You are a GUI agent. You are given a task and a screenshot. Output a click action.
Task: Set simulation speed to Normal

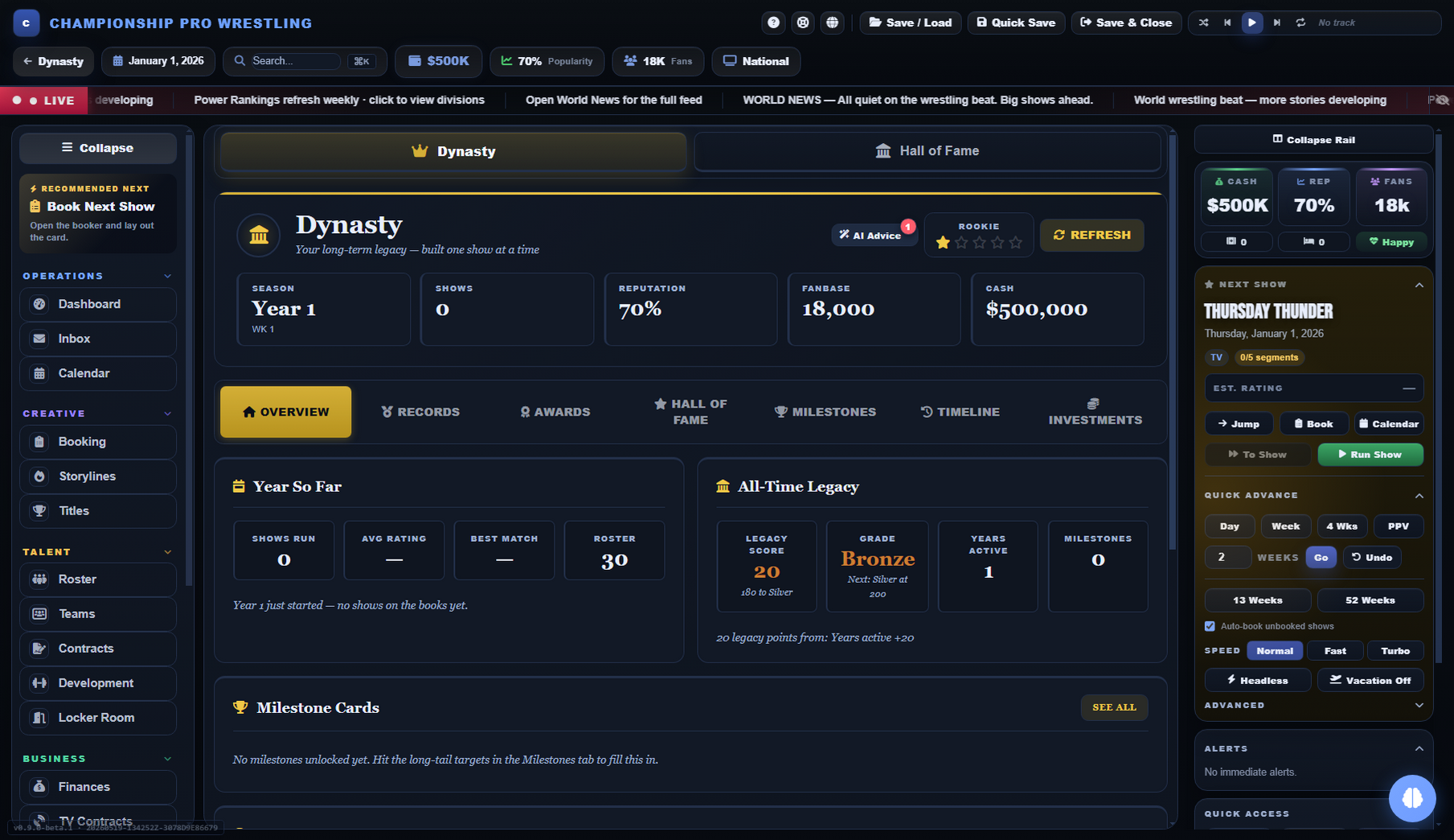click(1275, 650)
